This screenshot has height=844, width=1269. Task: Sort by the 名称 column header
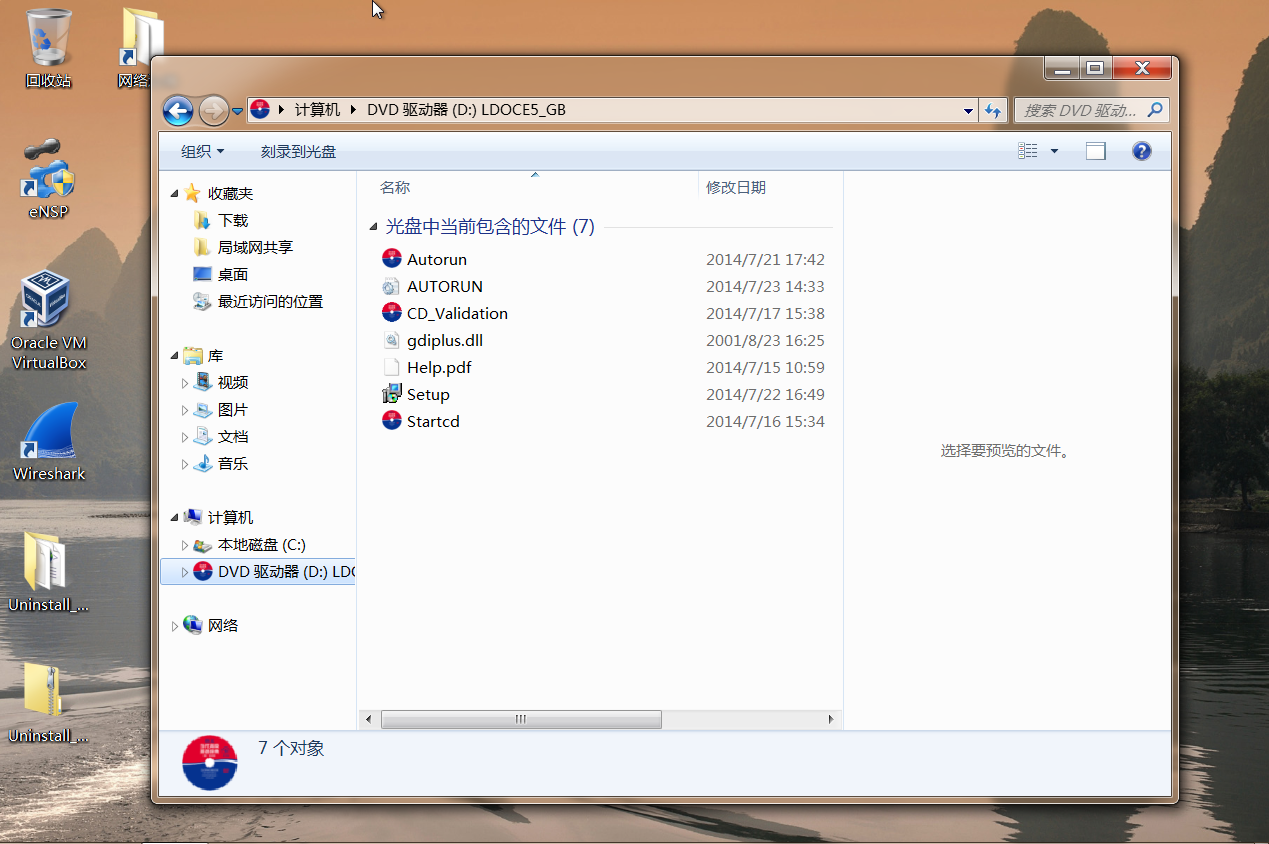coord(395,187)
